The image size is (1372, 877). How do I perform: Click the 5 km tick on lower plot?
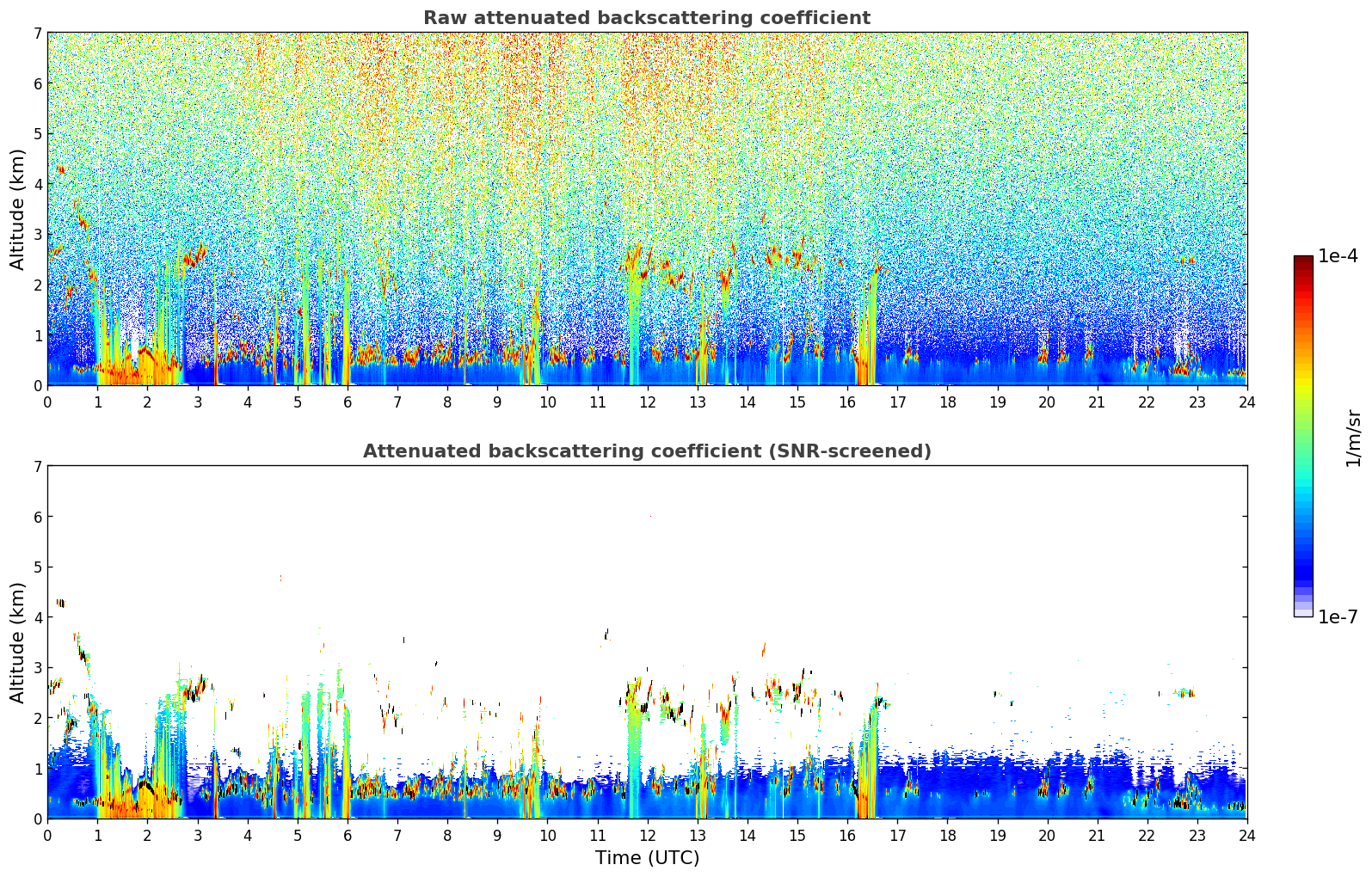pos(37,567)
